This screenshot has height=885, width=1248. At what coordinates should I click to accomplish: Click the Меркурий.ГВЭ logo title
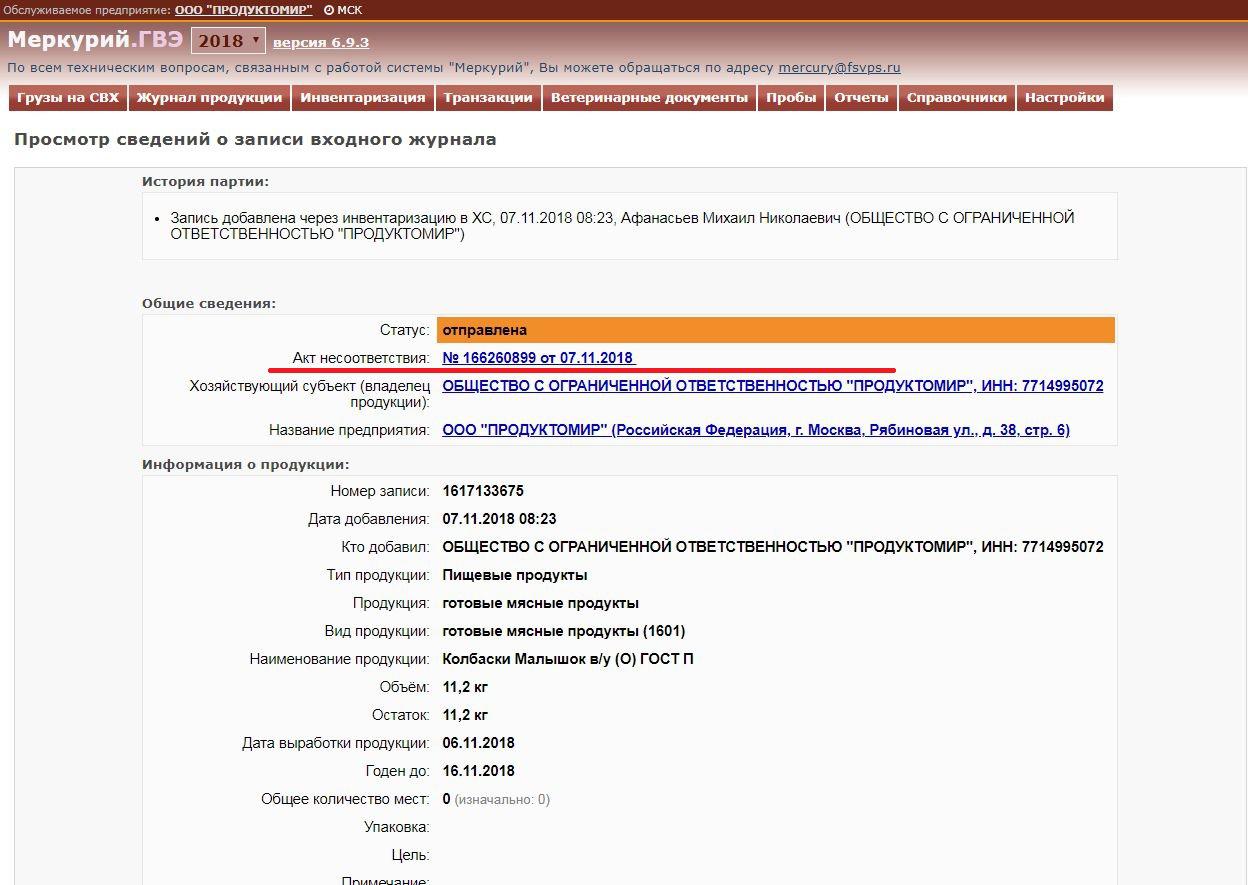click(95, 40)
